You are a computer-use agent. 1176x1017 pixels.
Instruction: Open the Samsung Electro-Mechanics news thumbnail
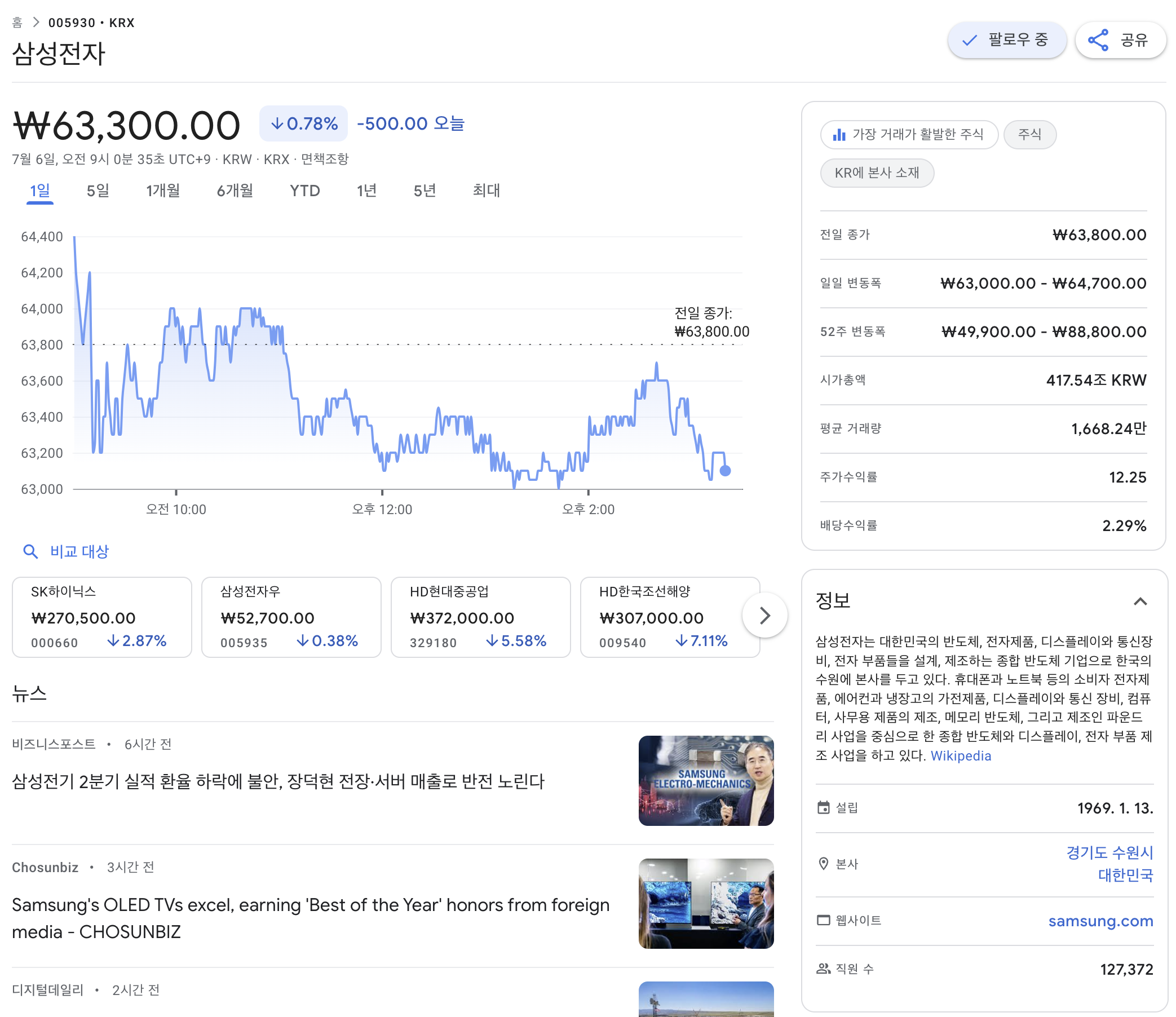(x=706, y=780)
